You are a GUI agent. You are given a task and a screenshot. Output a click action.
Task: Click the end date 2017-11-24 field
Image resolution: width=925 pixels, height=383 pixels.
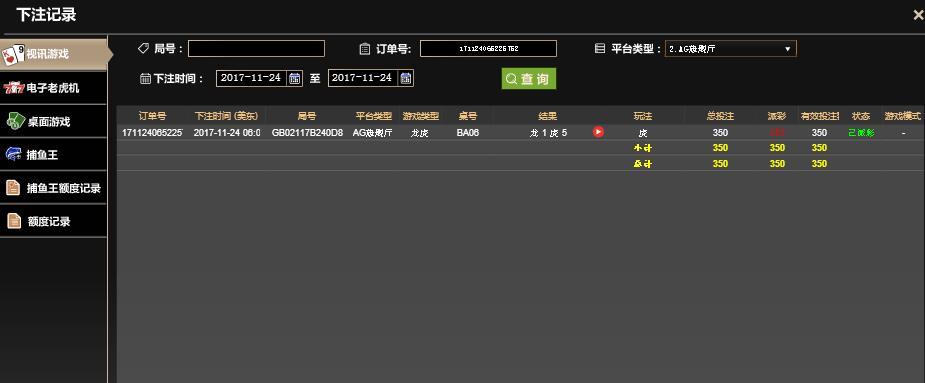[x=363, y=78]
